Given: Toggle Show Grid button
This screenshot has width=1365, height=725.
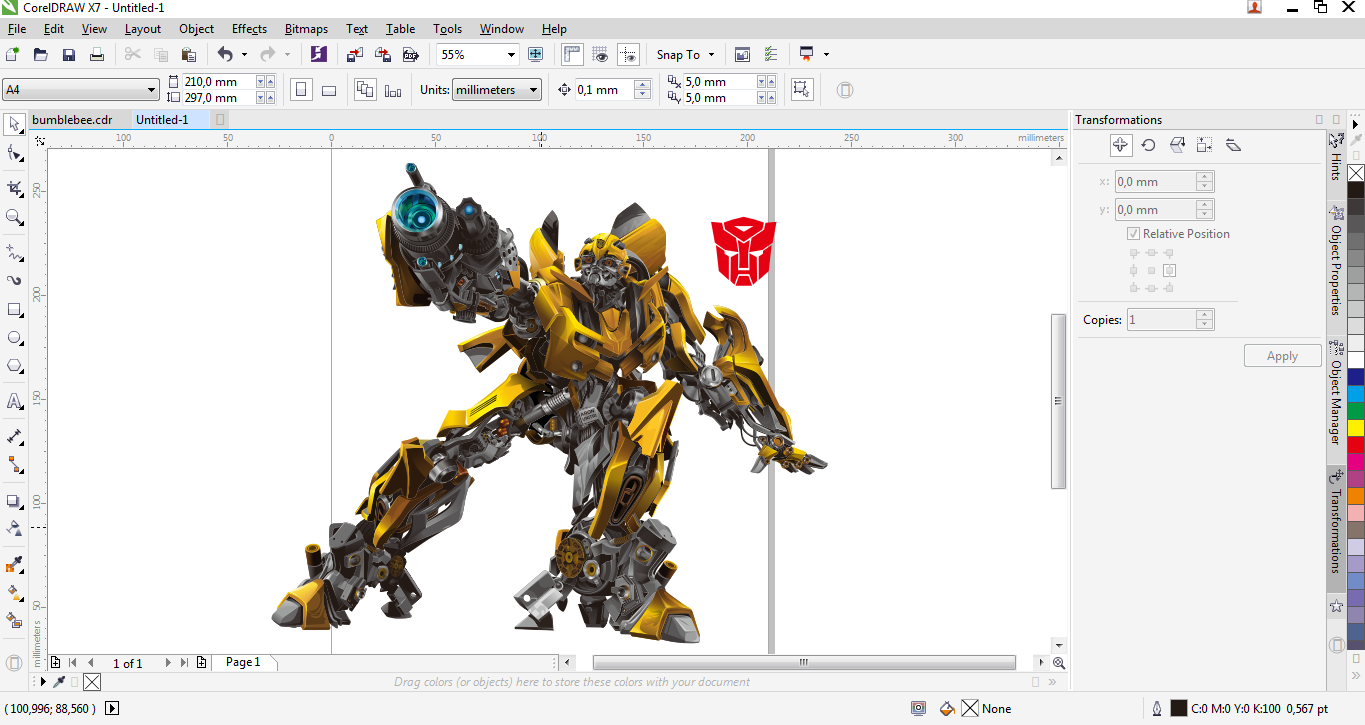Looking at the screenshot, I should [600, 55].
